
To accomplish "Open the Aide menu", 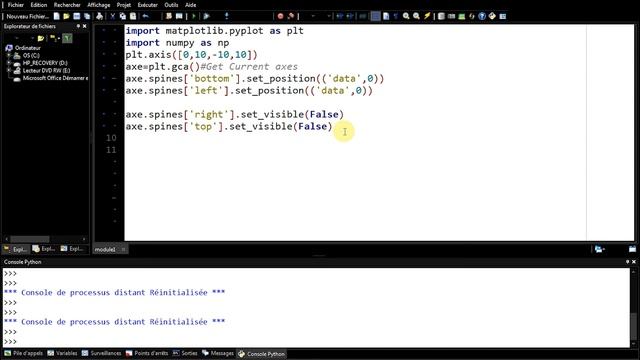I will click(191, 5).
